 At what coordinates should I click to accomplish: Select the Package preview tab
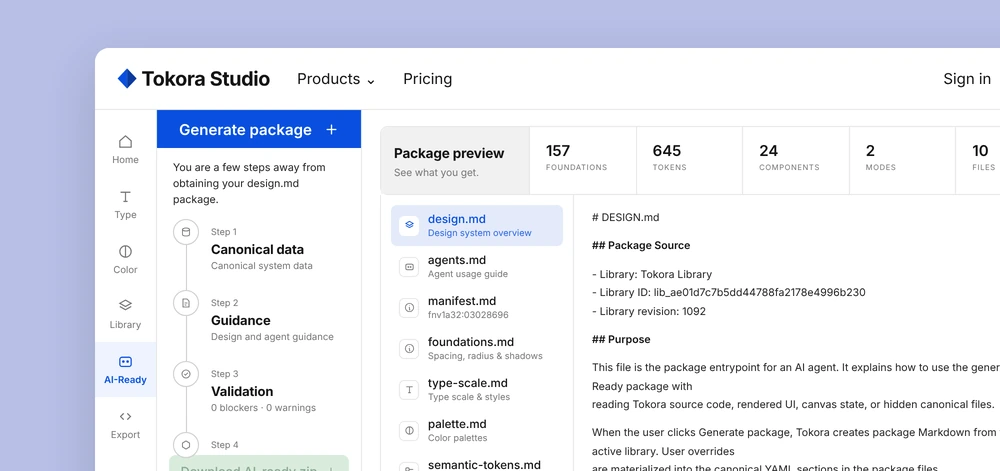tap(455, 161)
